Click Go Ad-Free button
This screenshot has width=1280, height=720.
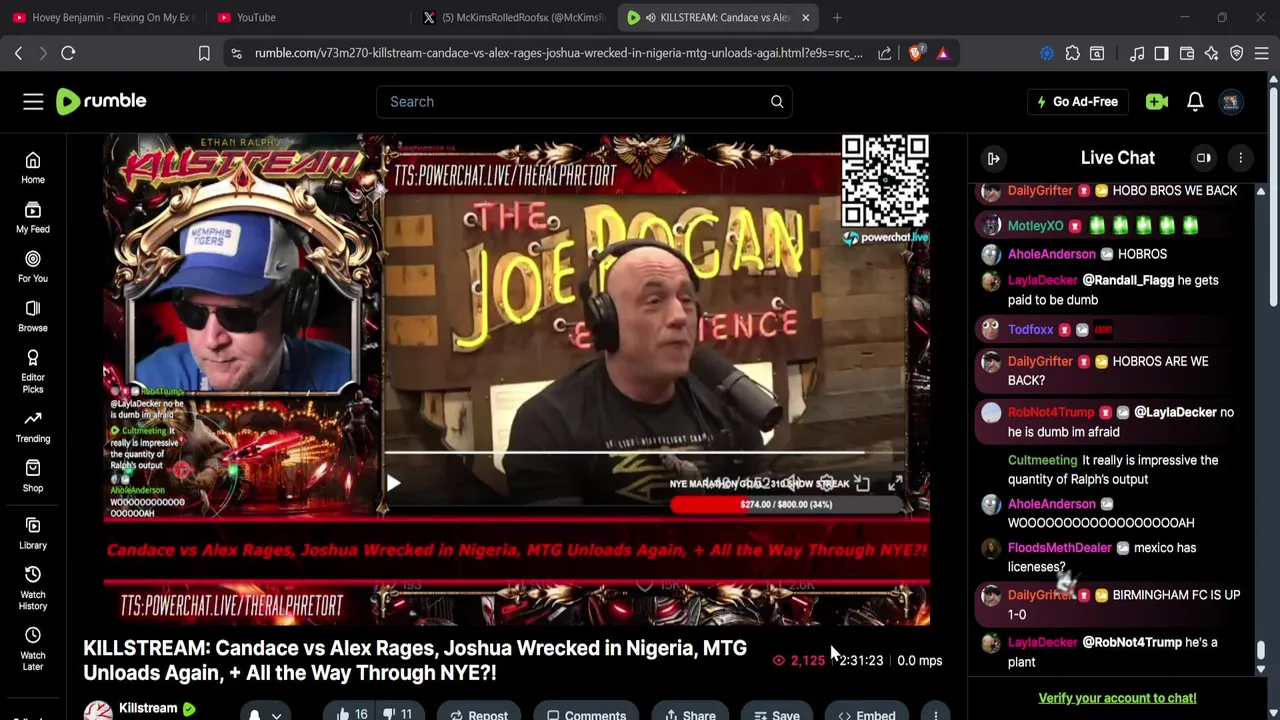[x=1077, y=101]
